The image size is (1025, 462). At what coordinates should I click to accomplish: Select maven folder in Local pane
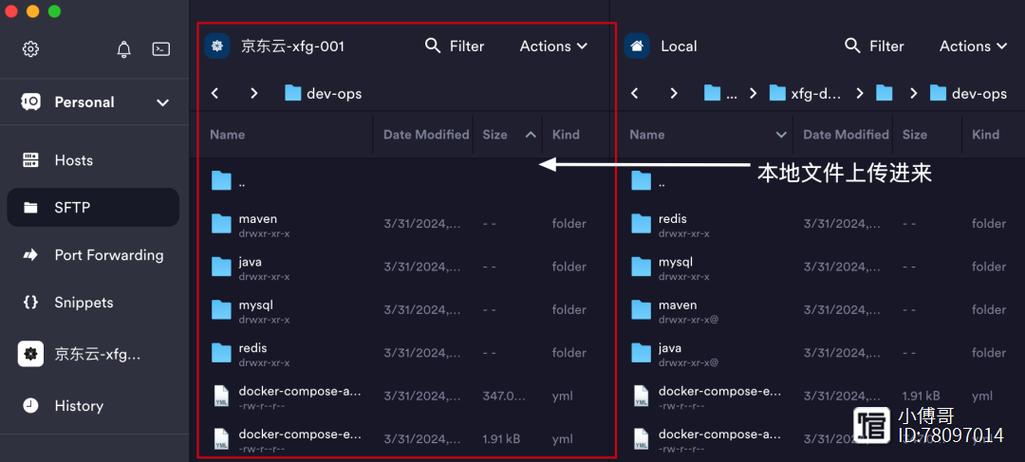(821, 310)
